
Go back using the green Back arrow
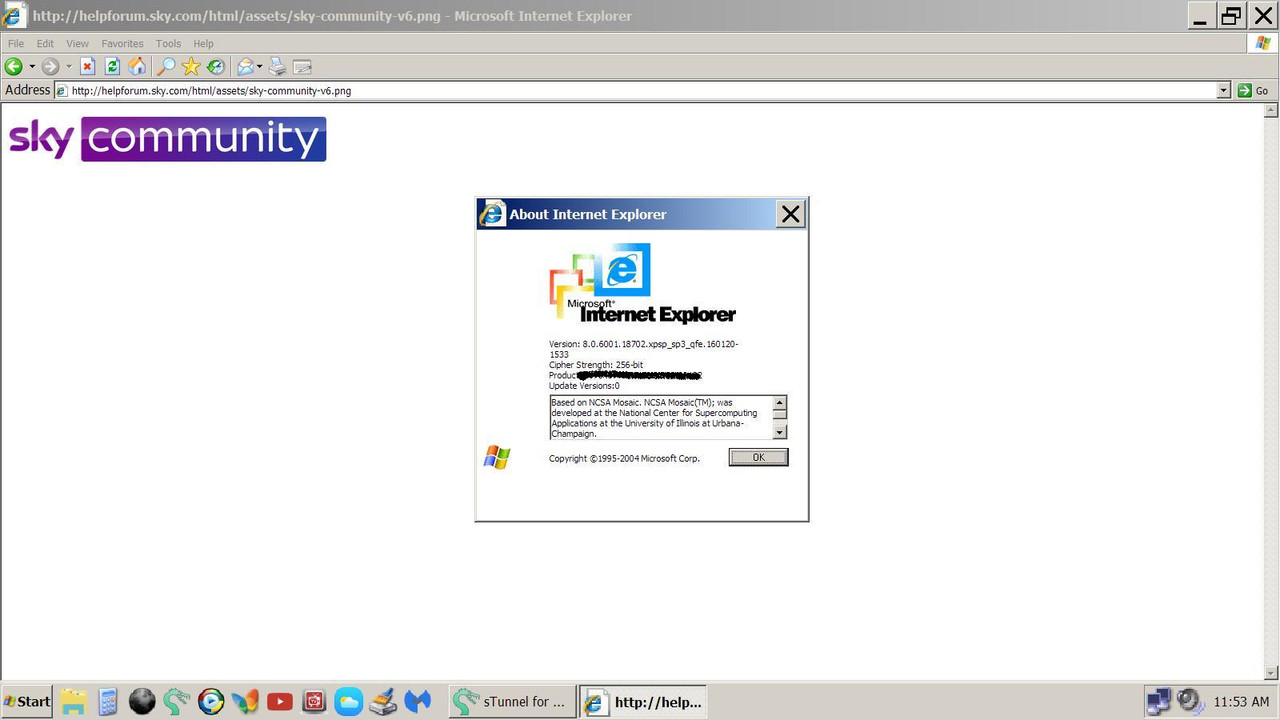[x=14, y=67]
